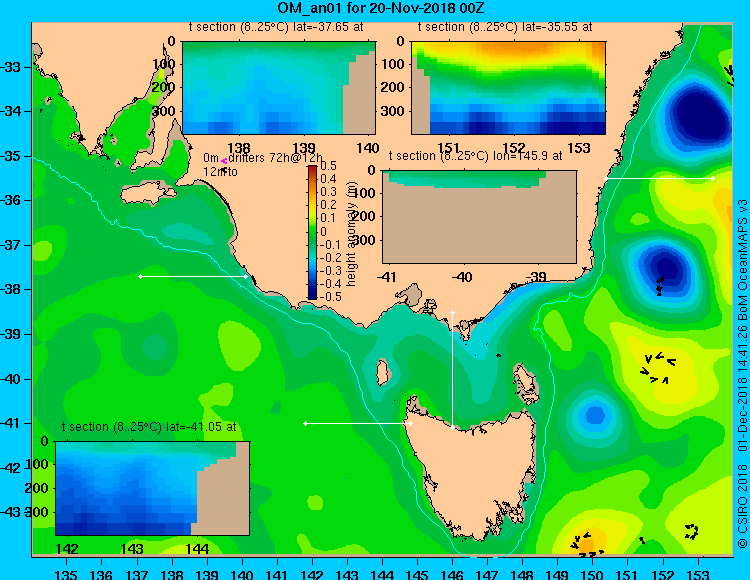
Task: Click the 0.5 value on the colorbar
Action: (329, 166)
